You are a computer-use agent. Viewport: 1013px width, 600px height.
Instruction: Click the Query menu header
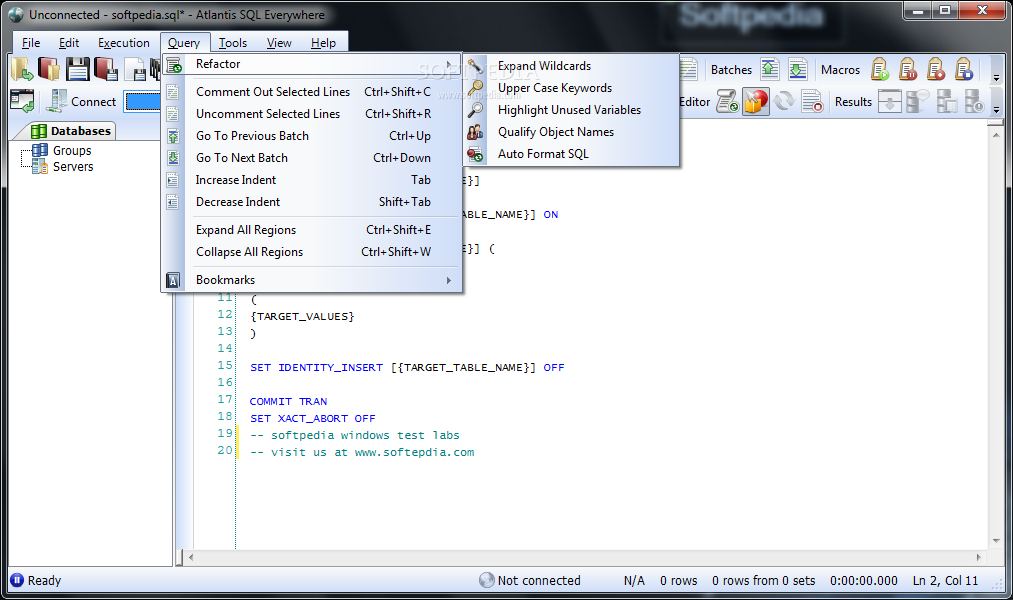[184, 43]
